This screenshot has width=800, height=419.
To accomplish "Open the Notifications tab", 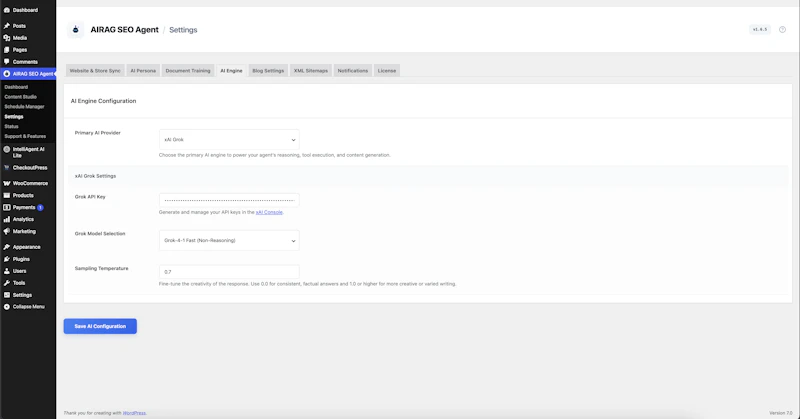I will (x=353, y=70).
